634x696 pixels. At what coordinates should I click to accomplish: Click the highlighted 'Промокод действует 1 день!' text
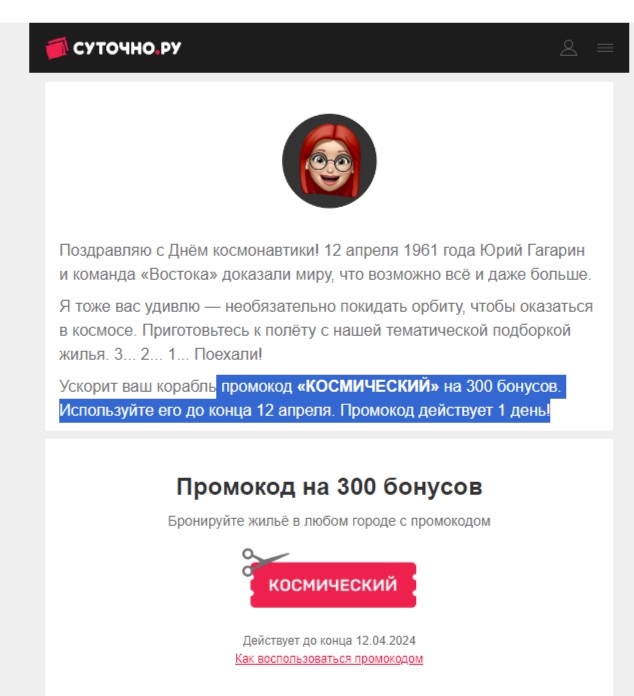[445, 410]
